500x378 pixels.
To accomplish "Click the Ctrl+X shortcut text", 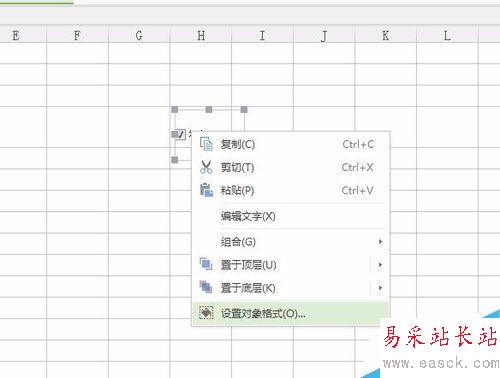I will (x=357, y=167).
